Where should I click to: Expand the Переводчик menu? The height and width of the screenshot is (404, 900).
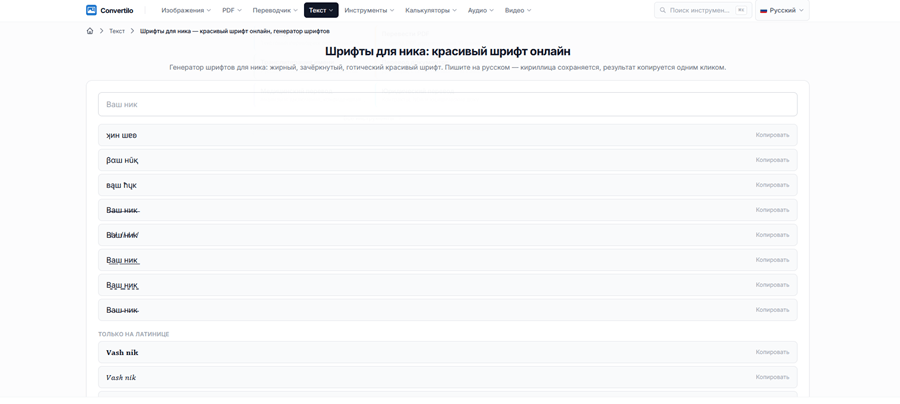point(276,10)
